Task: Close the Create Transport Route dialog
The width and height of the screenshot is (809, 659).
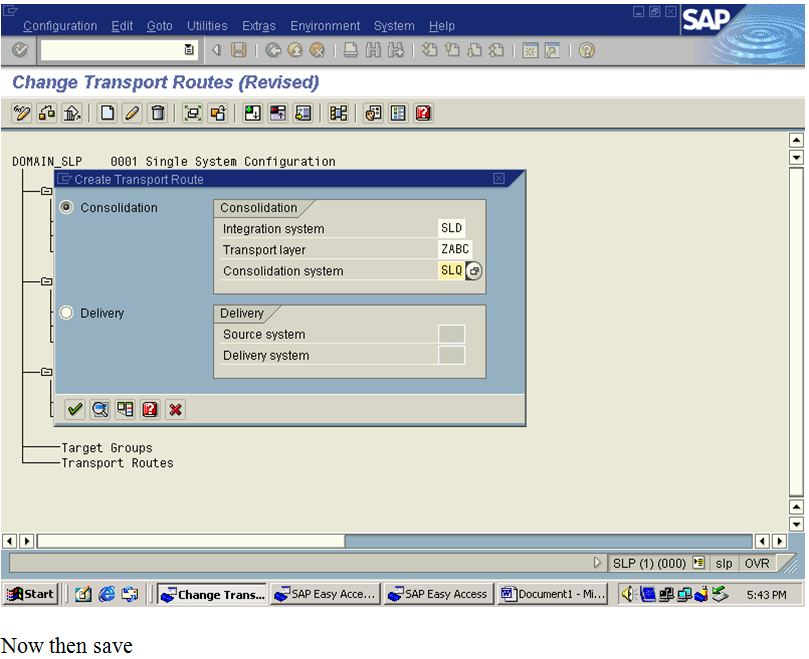Action: coord(498,179)
